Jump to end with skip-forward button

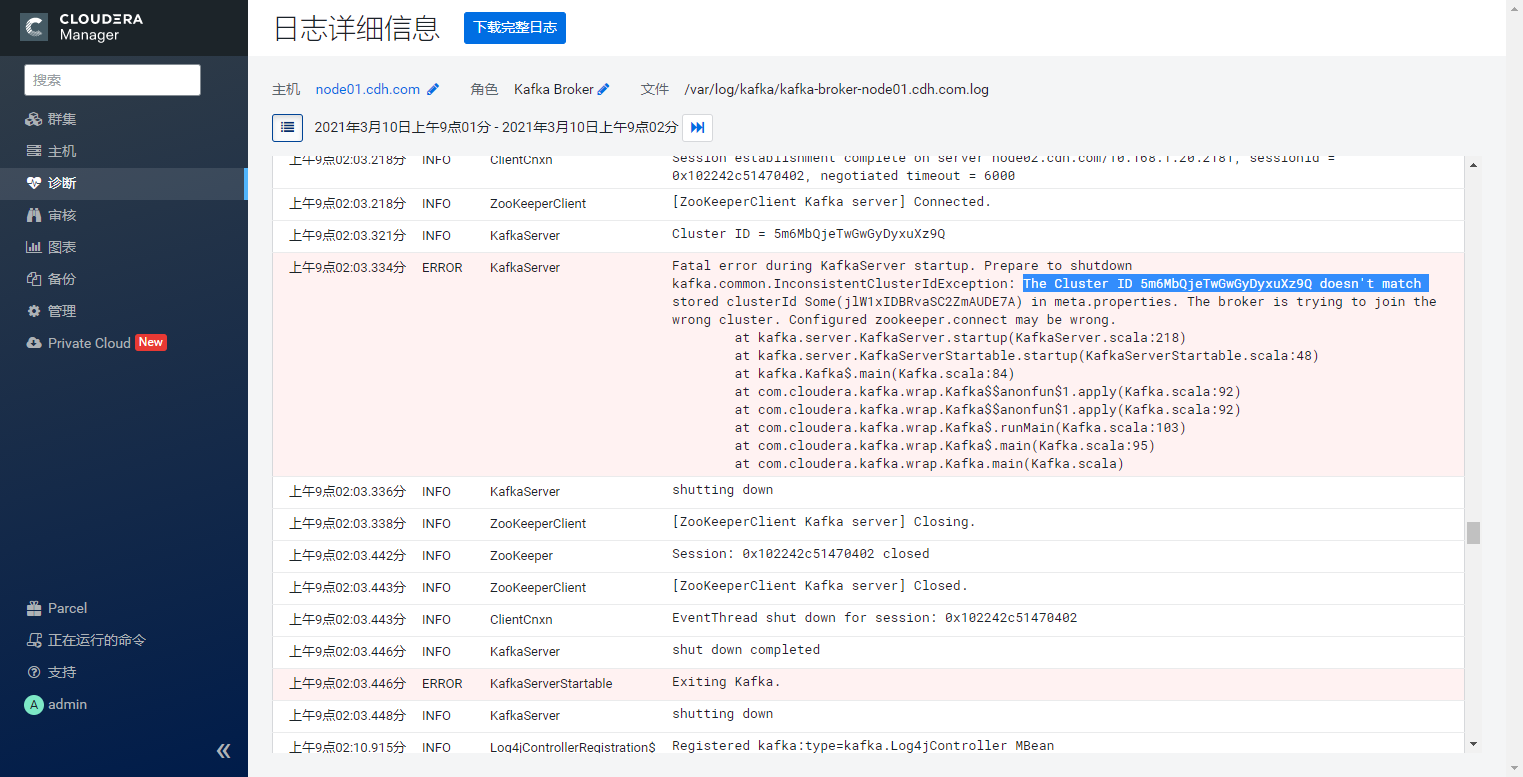point(698,127)
